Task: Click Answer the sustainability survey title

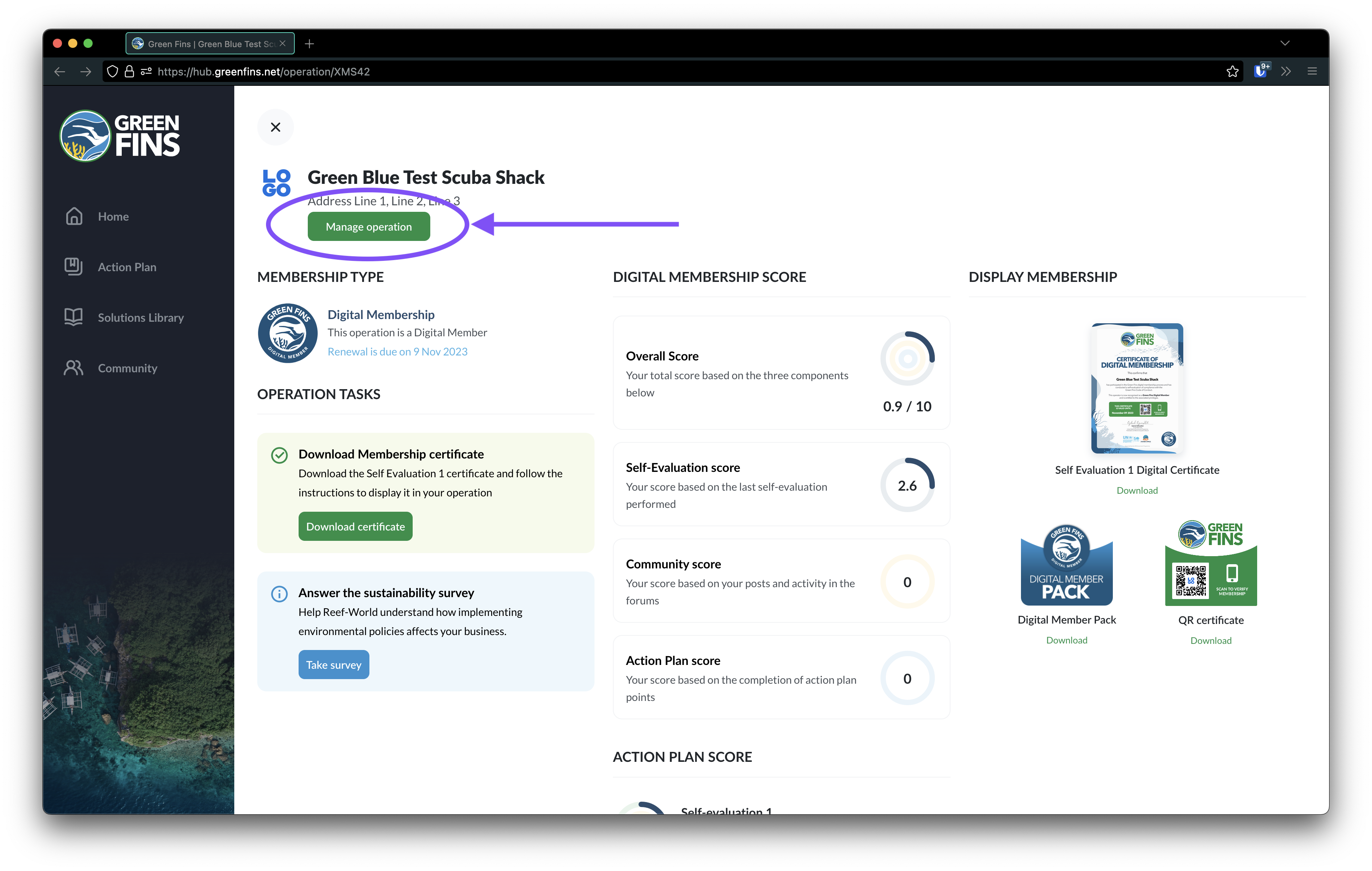Action: [386, 593]
